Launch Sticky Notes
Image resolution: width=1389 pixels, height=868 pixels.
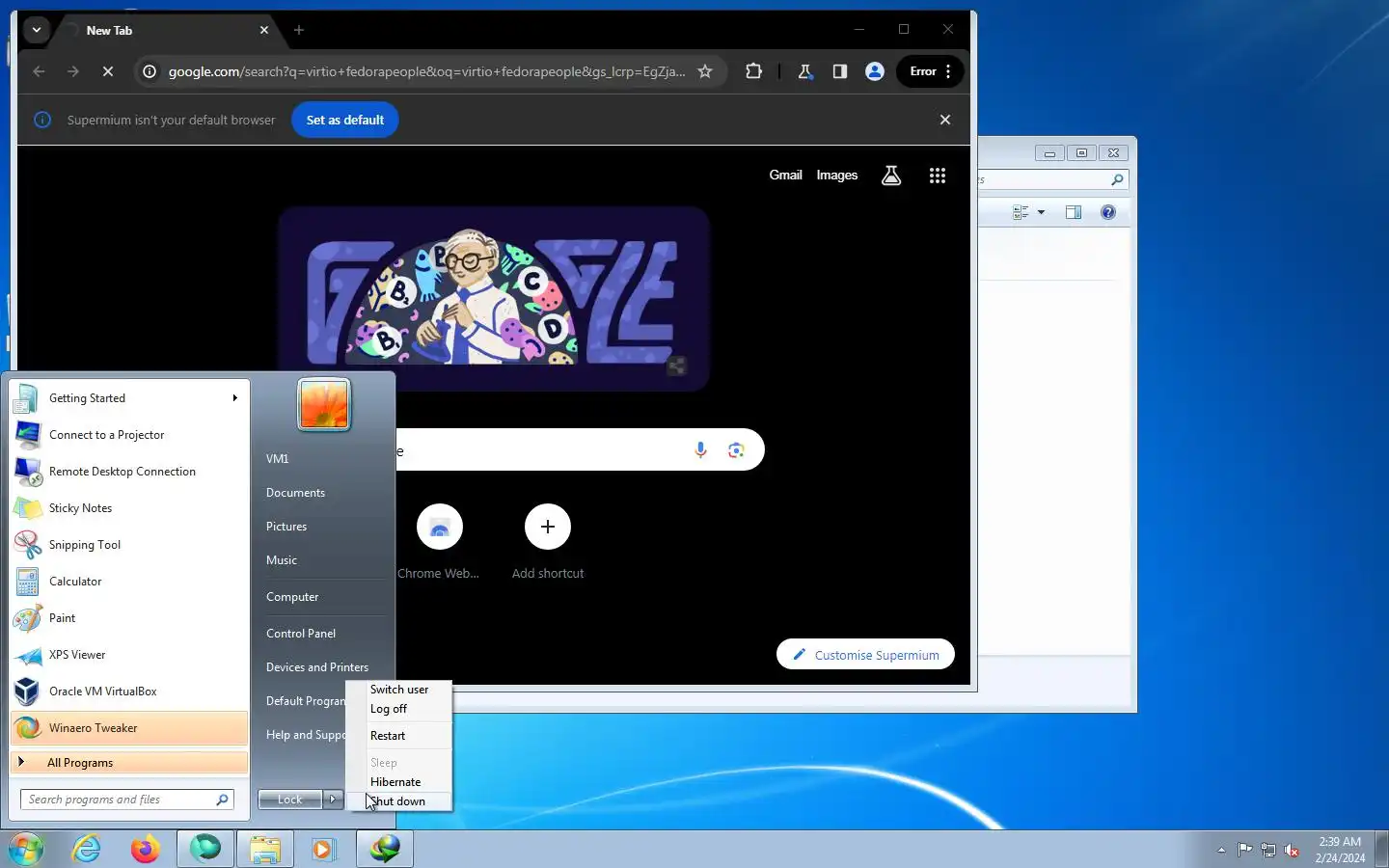[129, 508]
